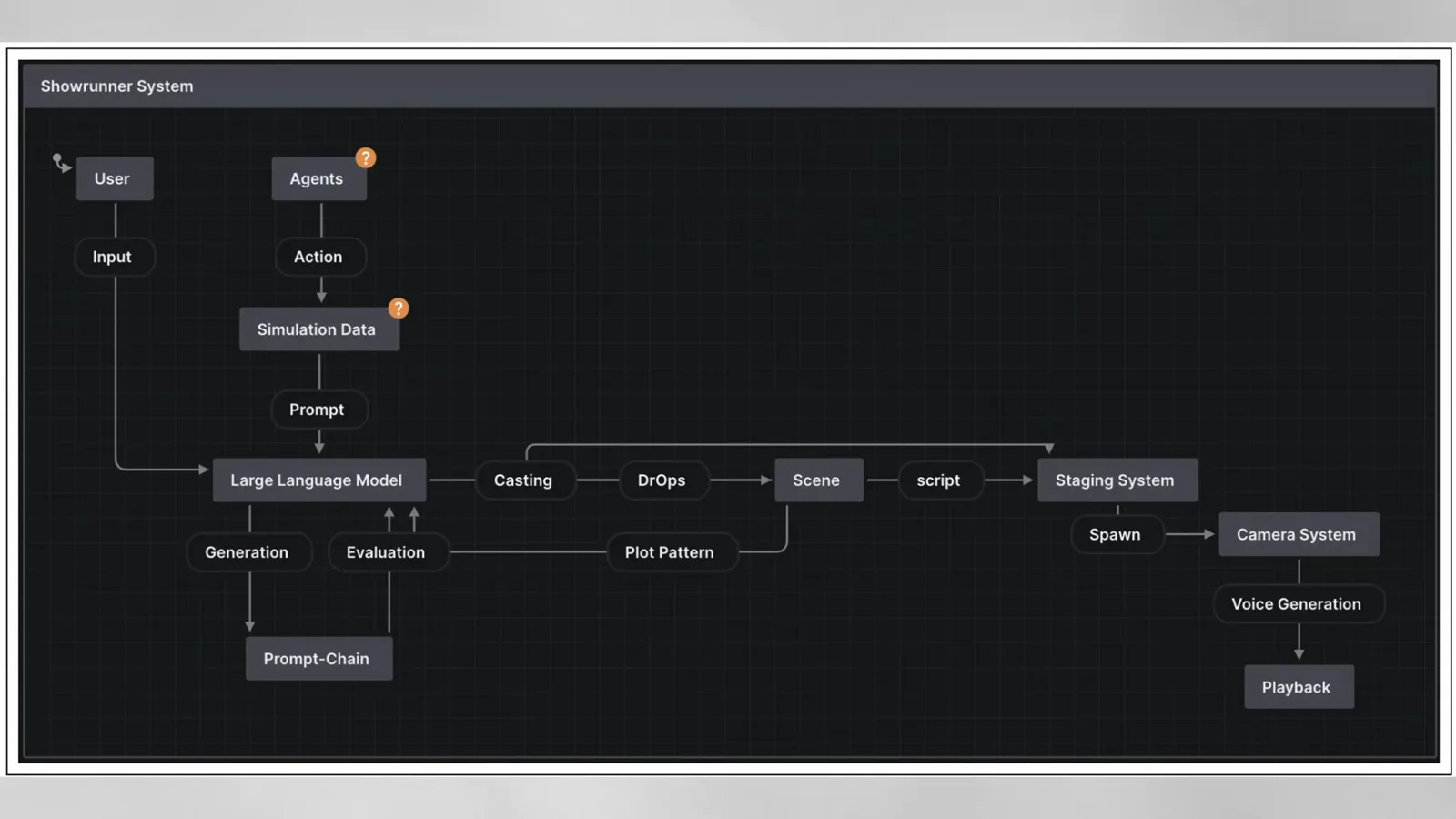Select the User node
The height and width of the screenshot is (819, 1456).
(x=115, y=178)
